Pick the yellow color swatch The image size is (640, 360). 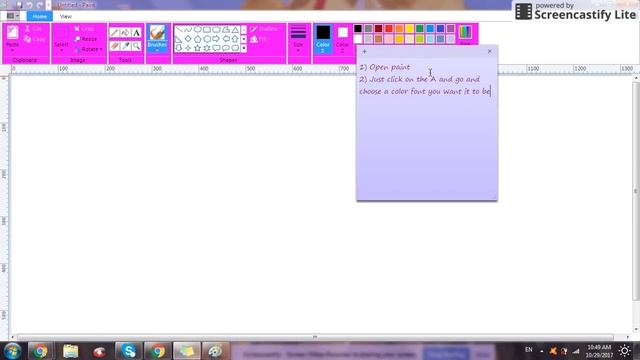[x=409, y=29]
